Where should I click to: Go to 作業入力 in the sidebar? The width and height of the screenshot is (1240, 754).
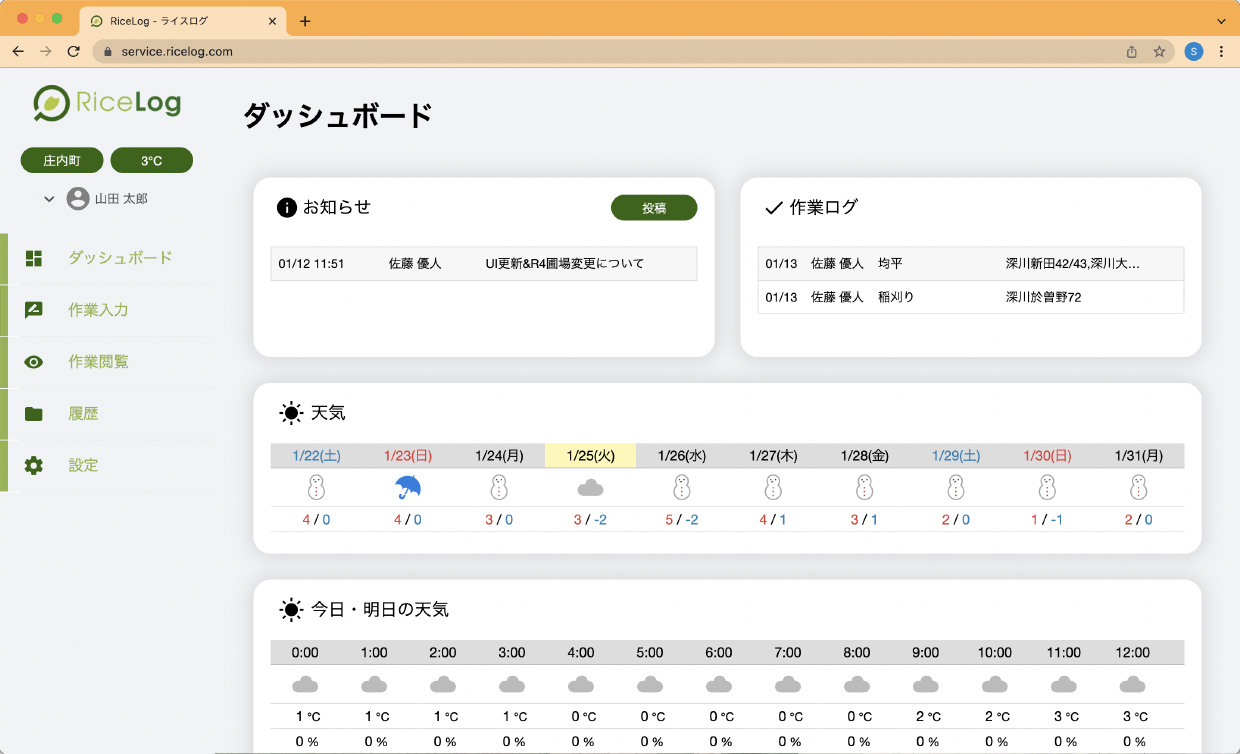109,310
